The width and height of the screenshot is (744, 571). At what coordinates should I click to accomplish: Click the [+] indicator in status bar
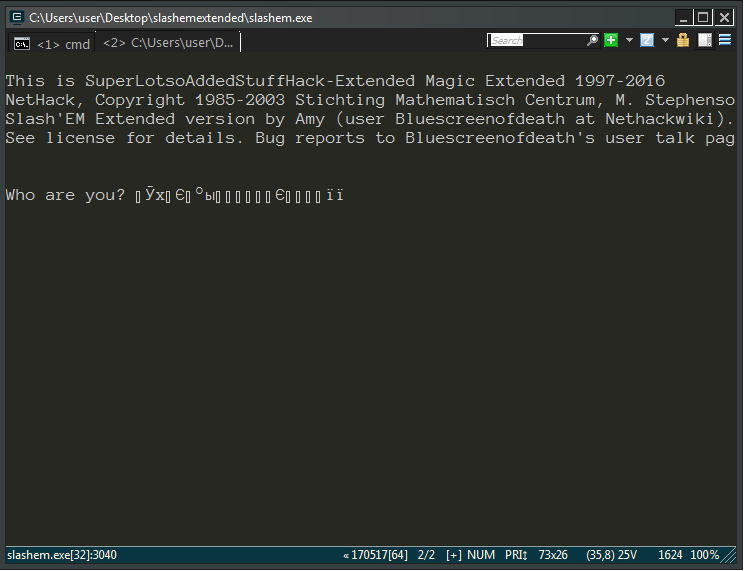454,555
